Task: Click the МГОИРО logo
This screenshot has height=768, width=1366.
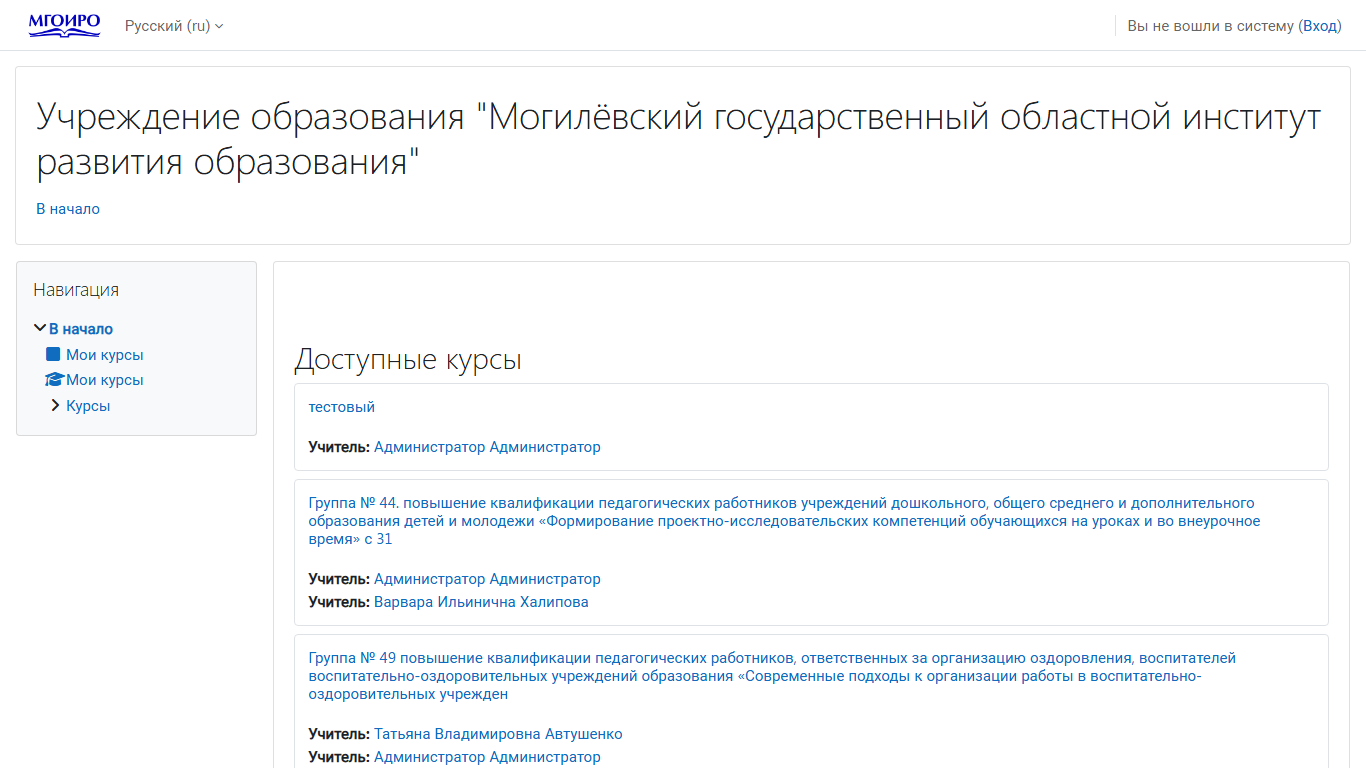Action: (64, 25)
